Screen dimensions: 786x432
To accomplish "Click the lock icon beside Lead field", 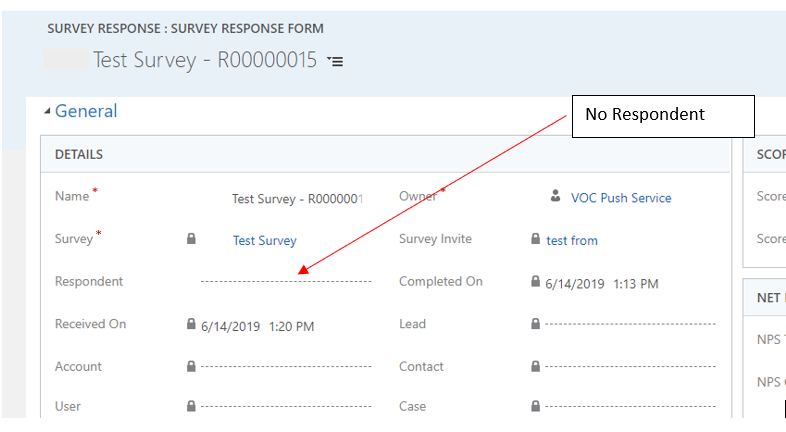I will [536, 324].
